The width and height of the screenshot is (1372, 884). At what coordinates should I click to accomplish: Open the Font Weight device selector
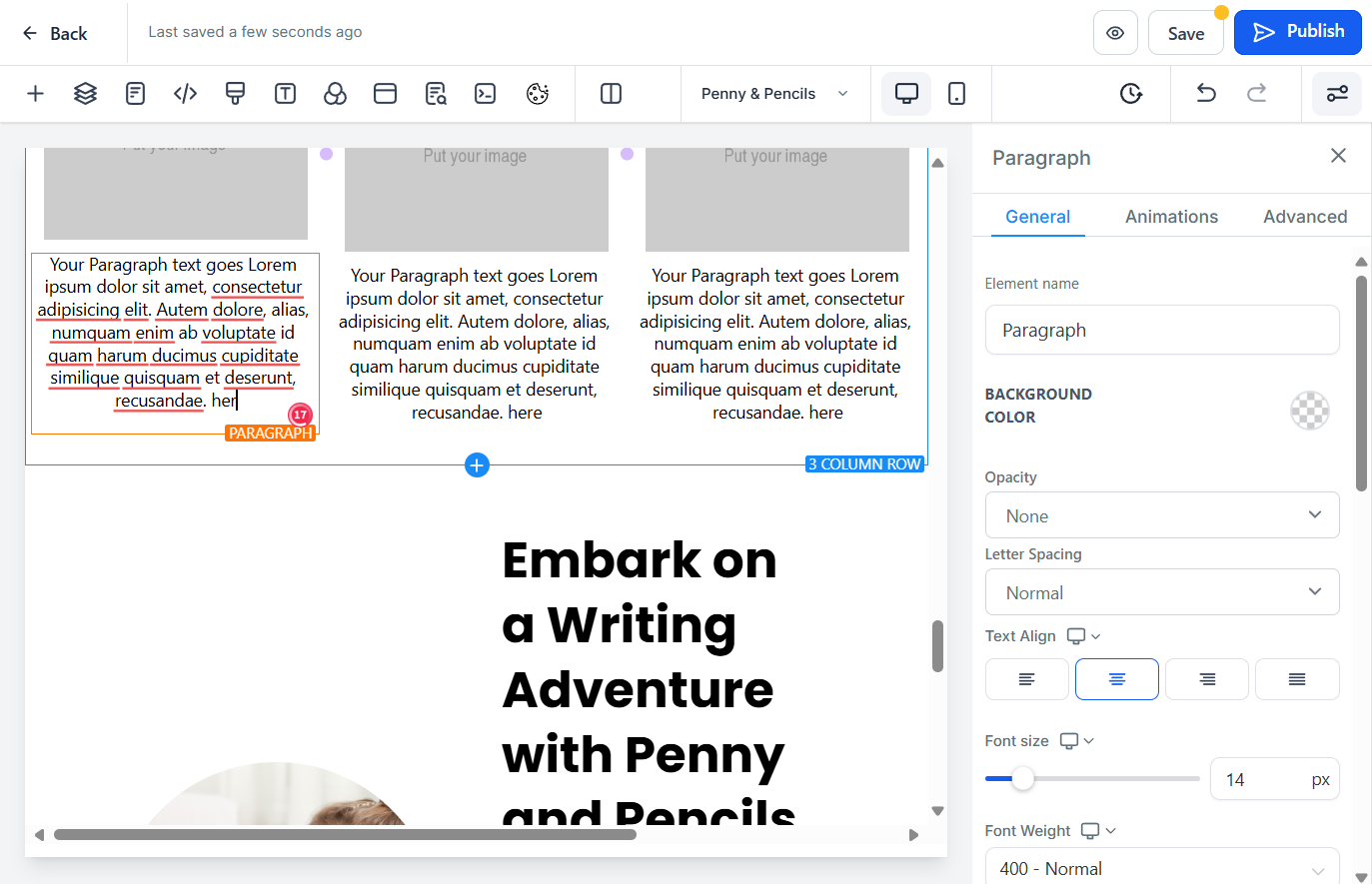[1098, 831]
